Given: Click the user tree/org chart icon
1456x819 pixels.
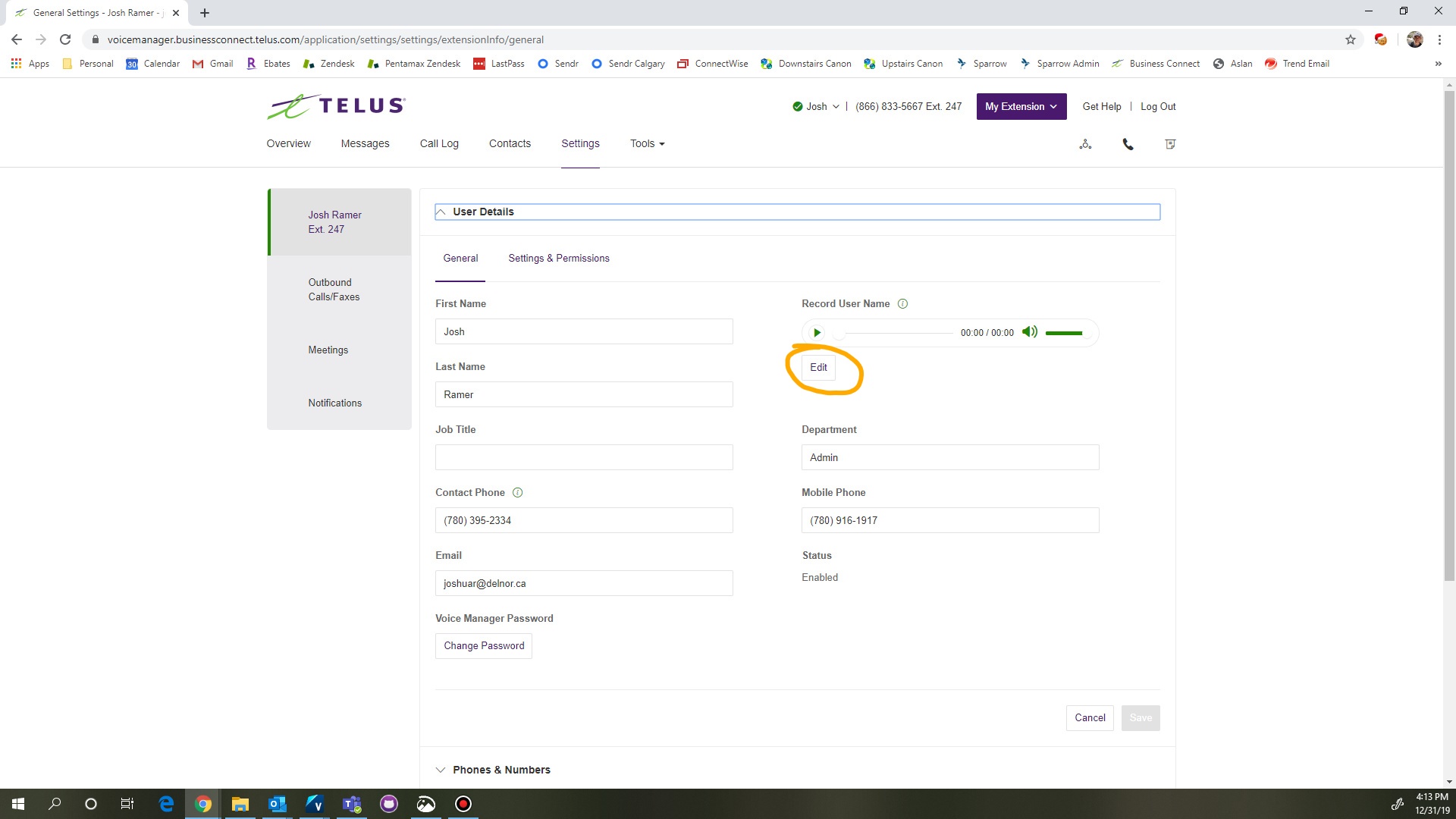Looking at the screenshot, I should coord(1085,144).
